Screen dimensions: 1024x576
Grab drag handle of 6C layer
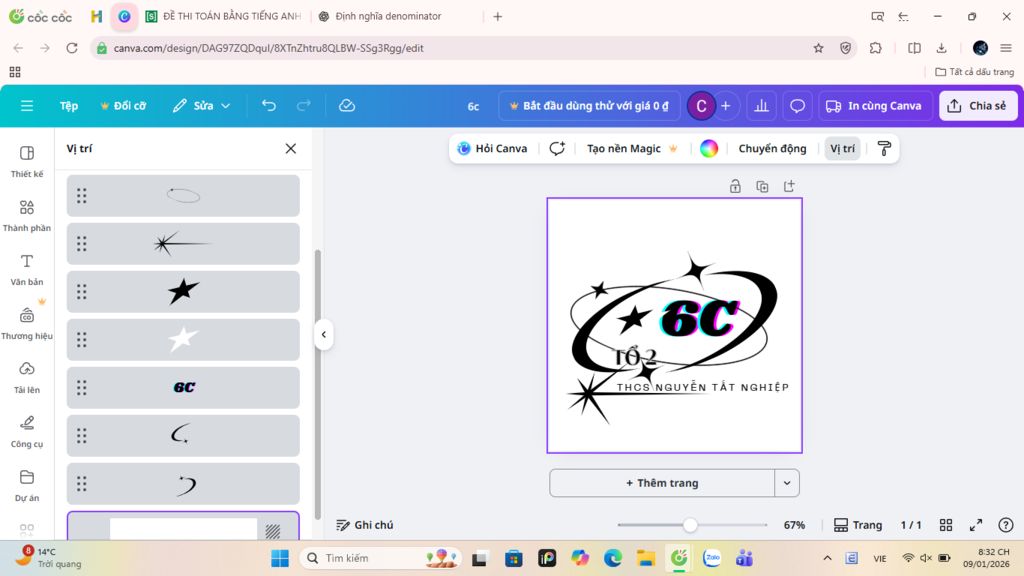click(82, 387)
